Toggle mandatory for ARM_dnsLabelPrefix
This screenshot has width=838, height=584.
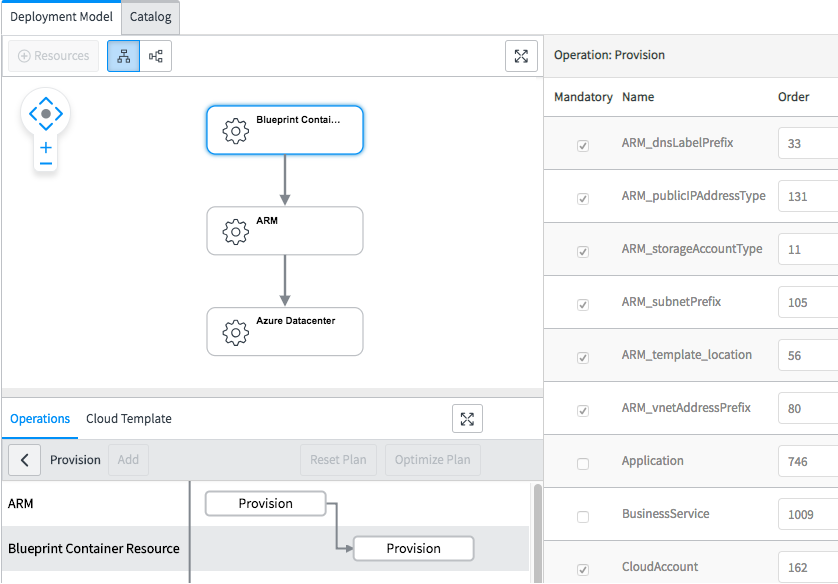[x=583, y=146]
